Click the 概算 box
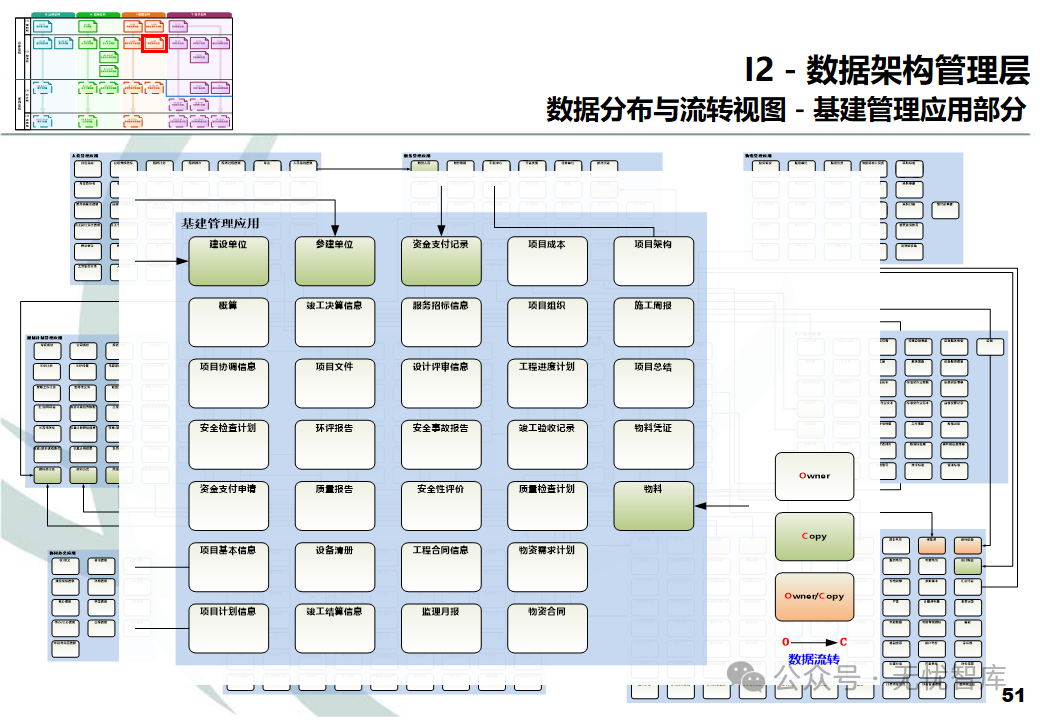The image size is (1040, 720). 228,322
